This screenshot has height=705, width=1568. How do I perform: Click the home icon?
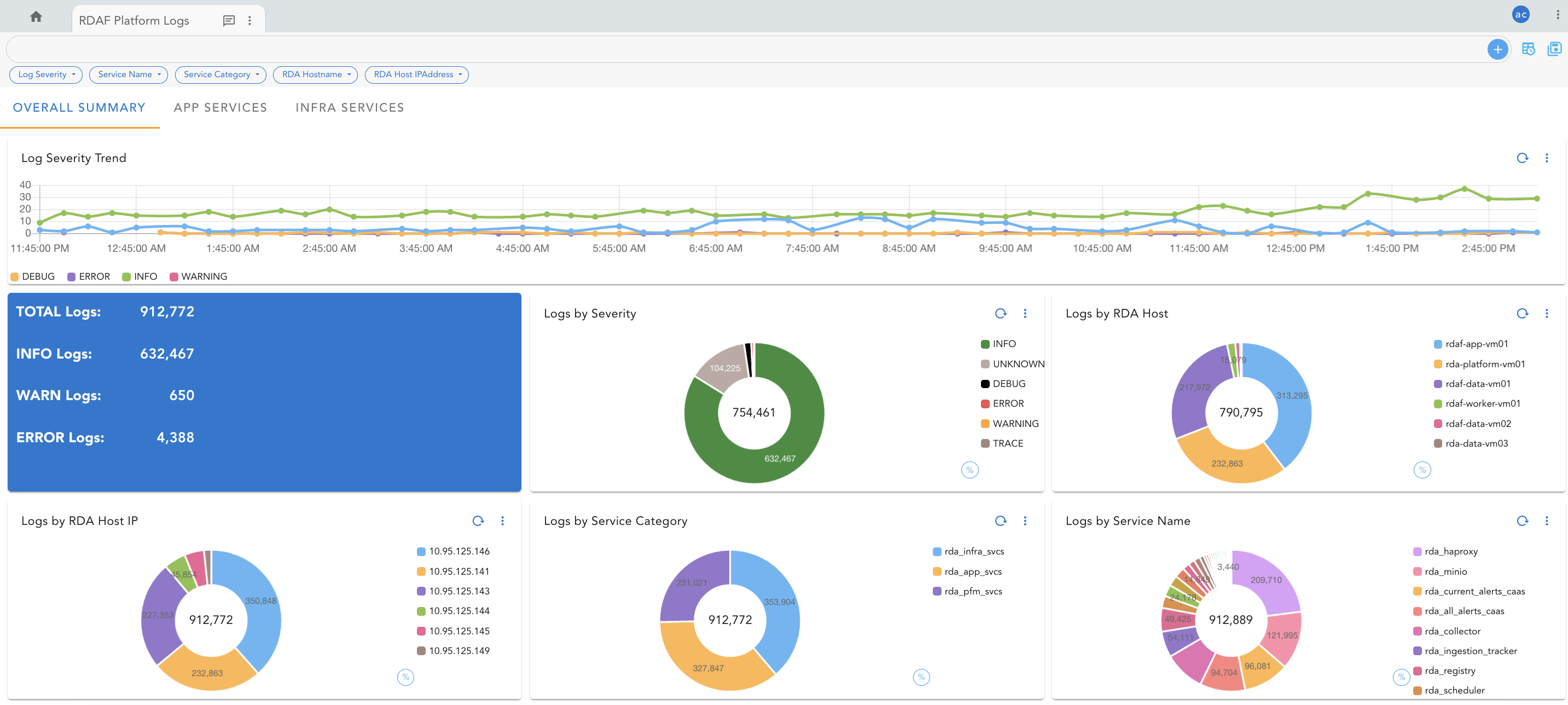point(36,17)
